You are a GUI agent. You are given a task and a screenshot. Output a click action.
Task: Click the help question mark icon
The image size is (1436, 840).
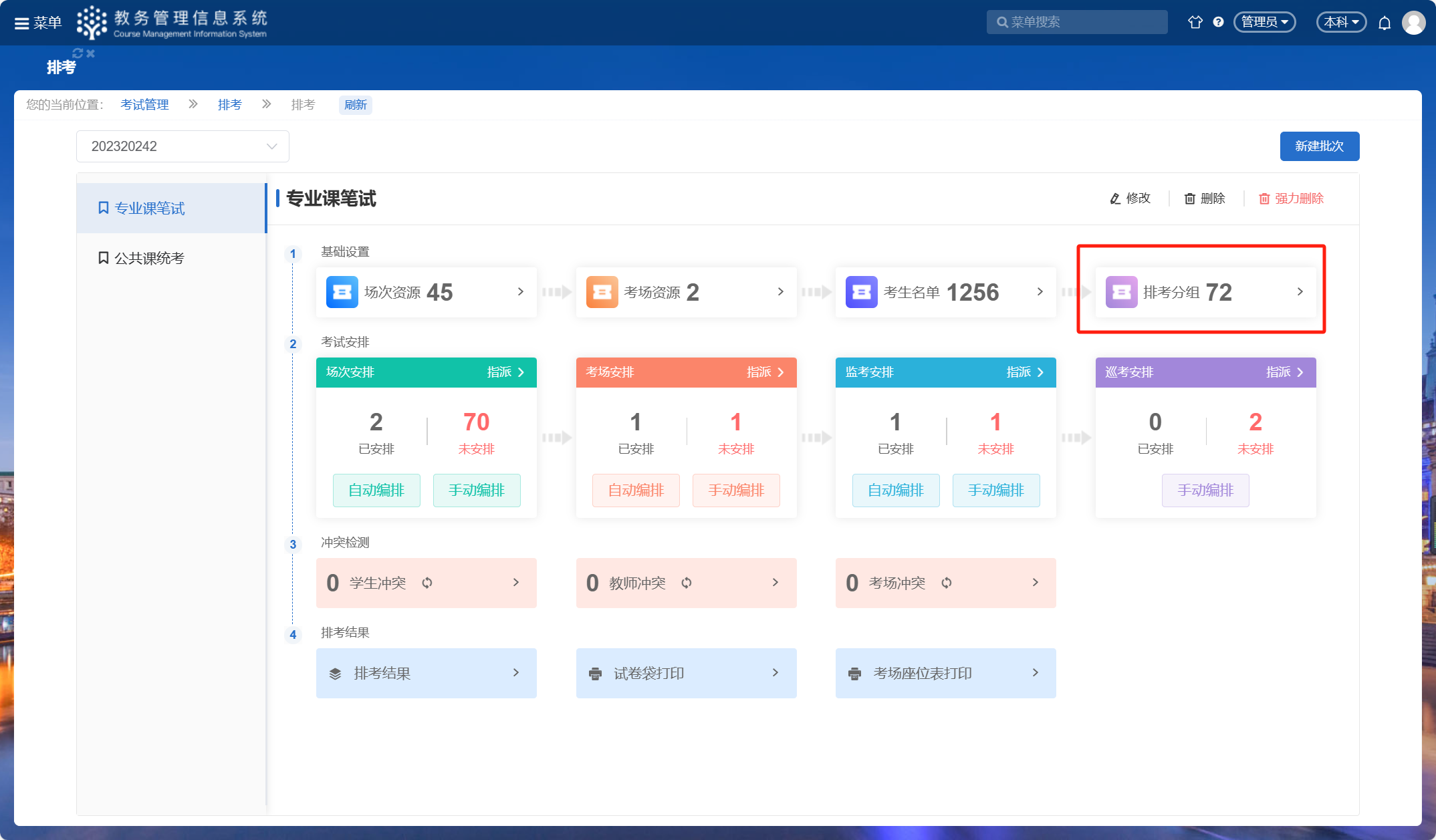coord(1218,22)
